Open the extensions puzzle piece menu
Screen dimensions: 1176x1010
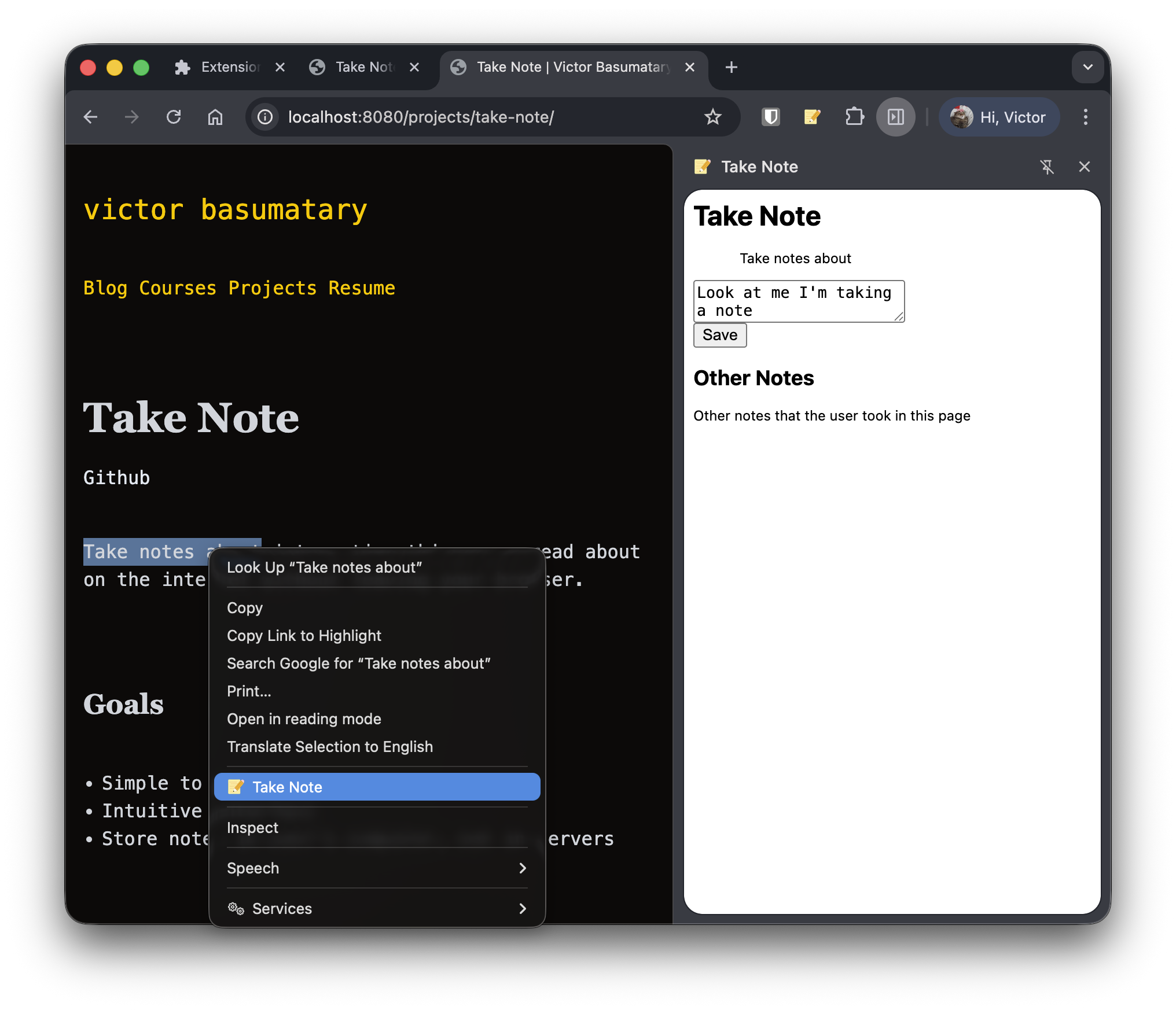(854, 117)
